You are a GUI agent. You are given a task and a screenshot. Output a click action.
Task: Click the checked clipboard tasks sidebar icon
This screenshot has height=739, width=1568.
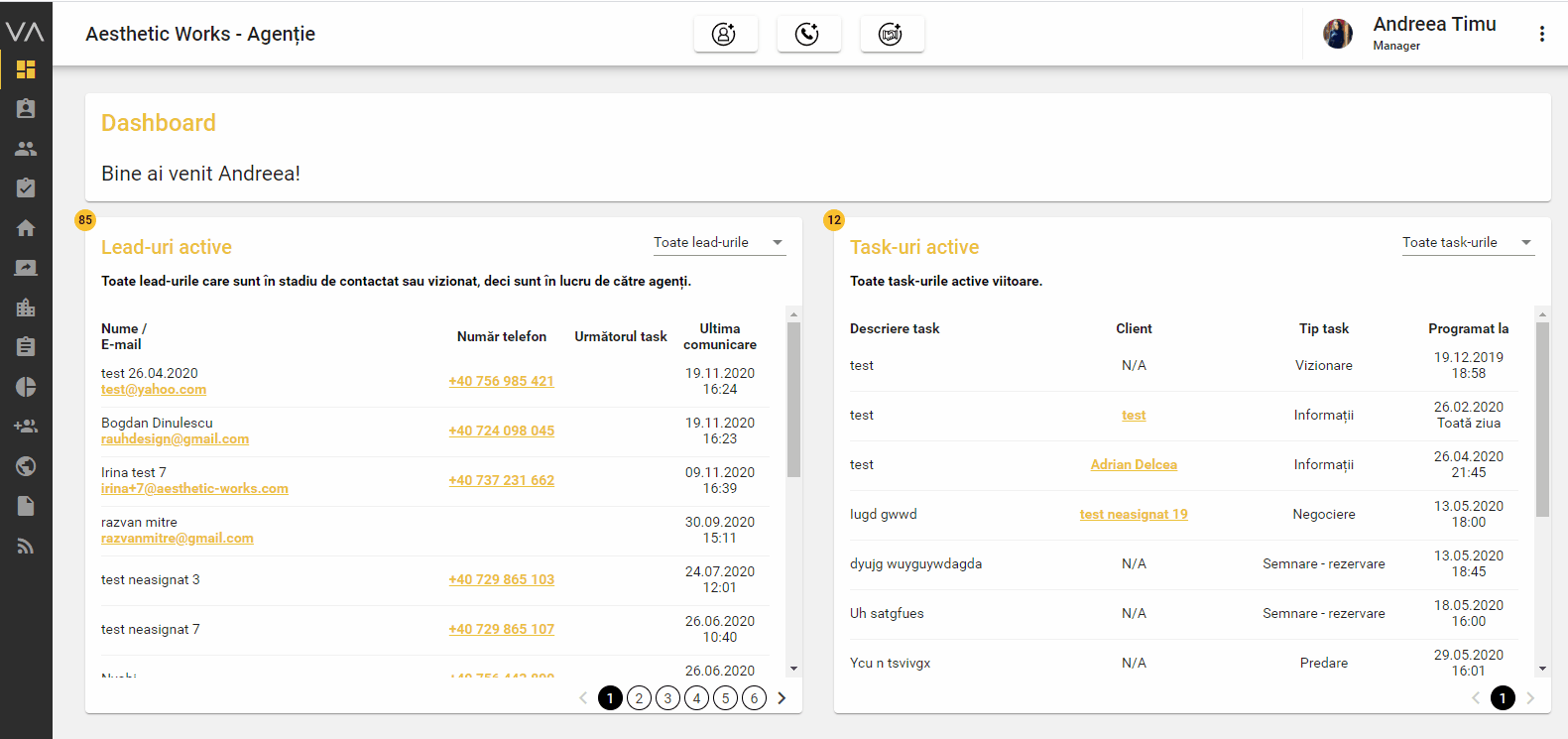[x=26, y=188]
